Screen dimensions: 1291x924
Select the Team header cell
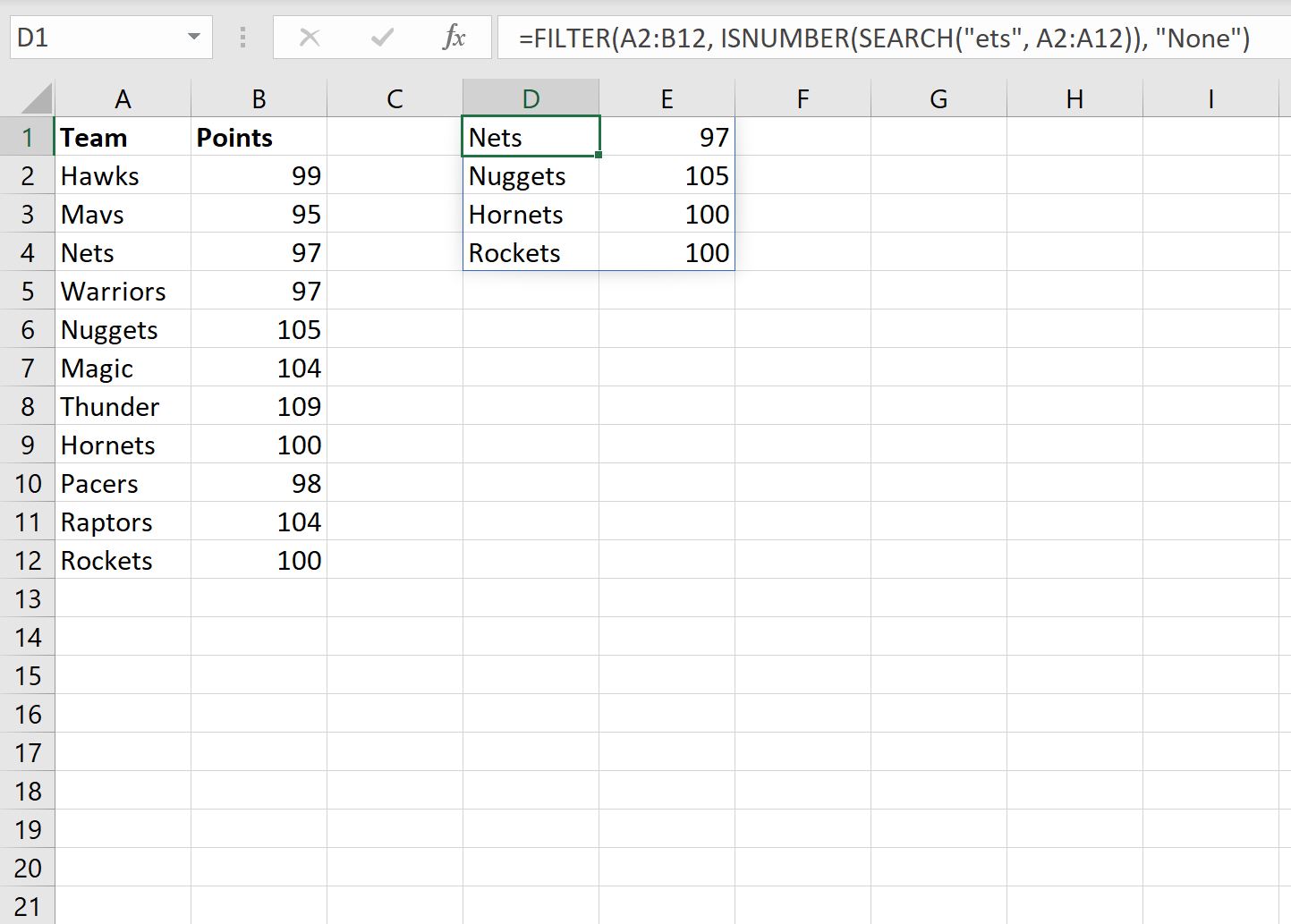[123, 137]
